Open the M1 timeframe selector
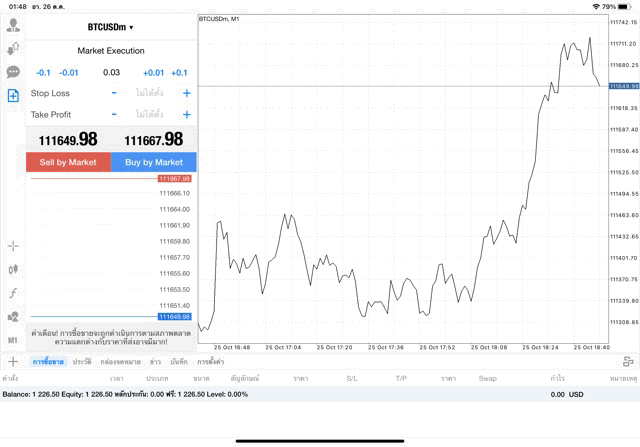 tap(13, 340)
